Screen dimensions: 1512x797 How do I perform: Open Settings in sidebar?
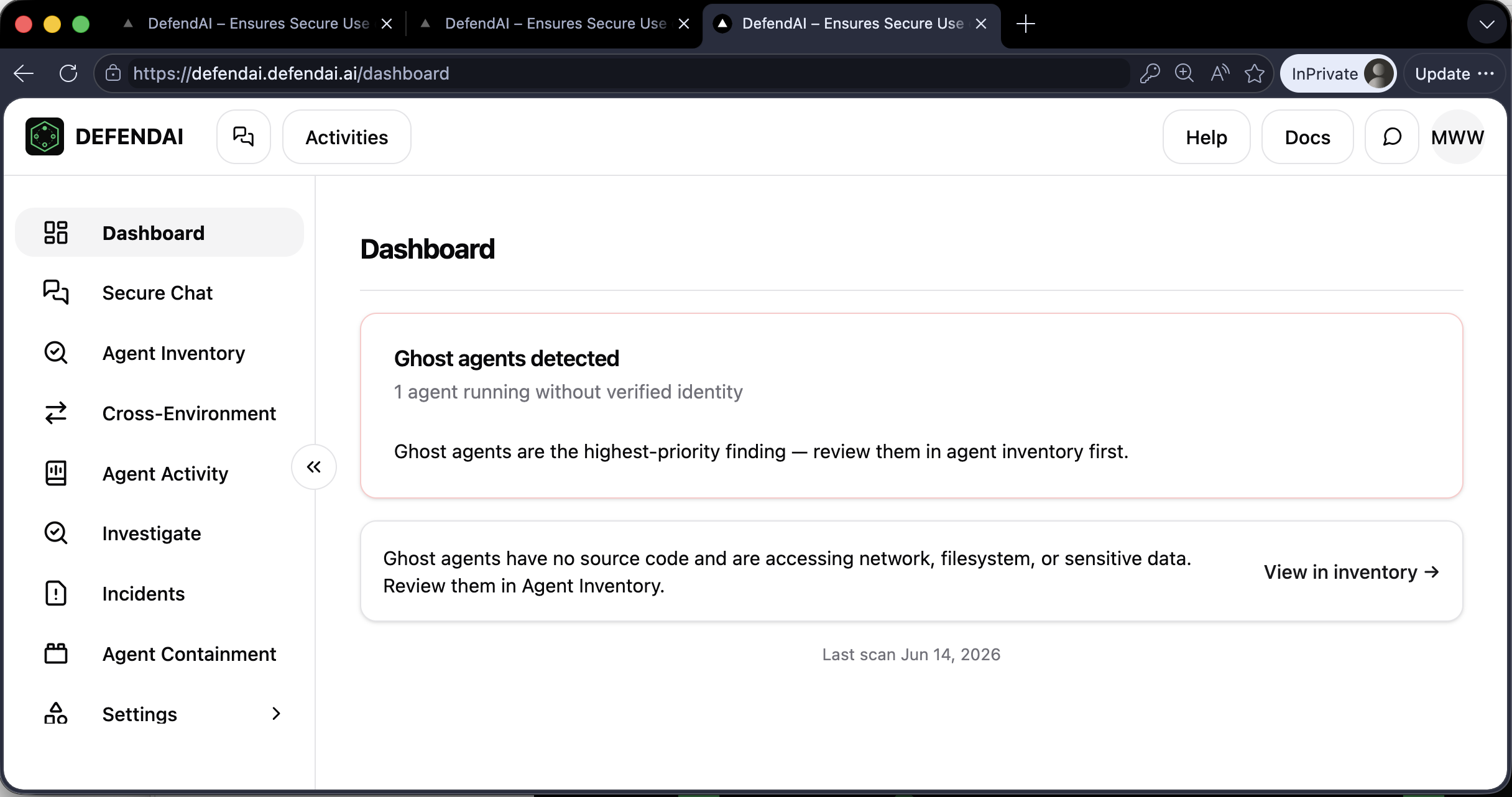pos(159,714)
